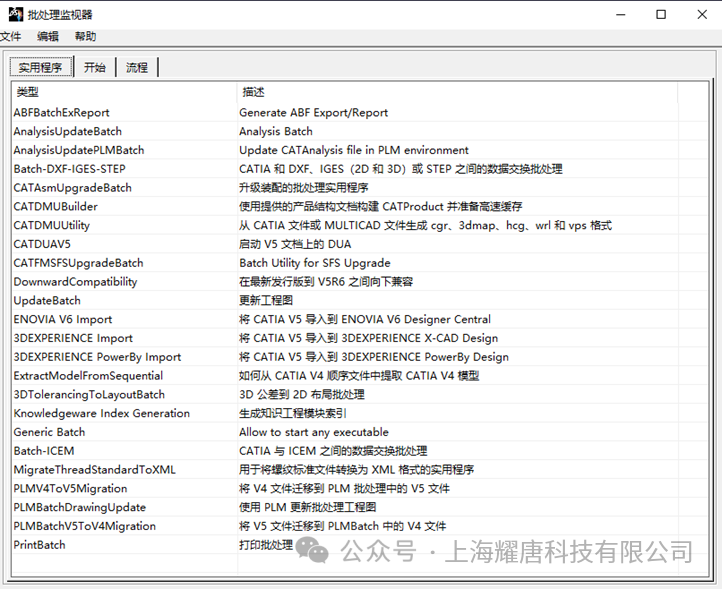Switch to the 开始 tab
Viewport: 722px width, 589px height.
[x=95, y=68]
